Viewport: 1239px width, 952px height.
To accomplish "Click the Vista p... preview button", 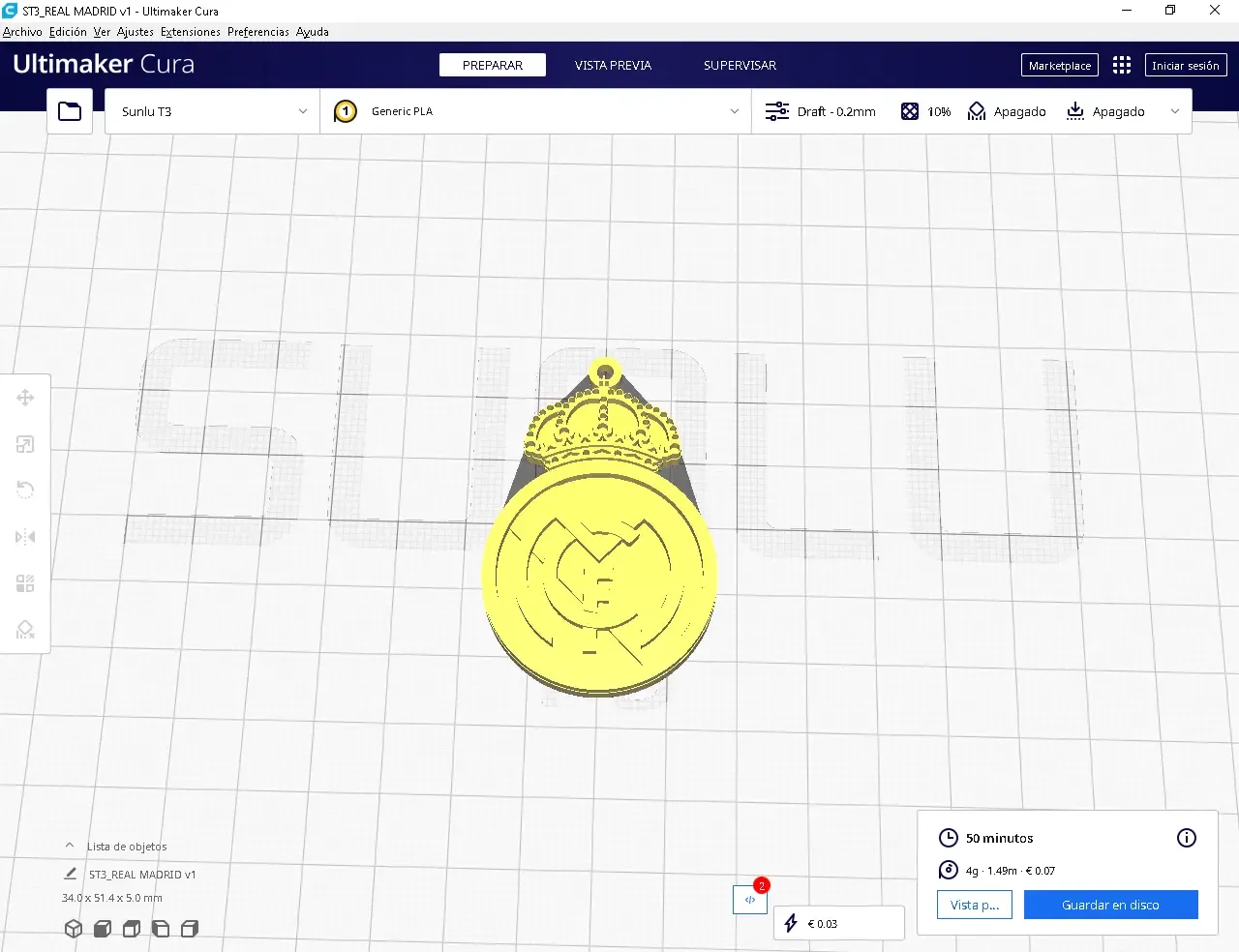I will [x=975, y=905].
